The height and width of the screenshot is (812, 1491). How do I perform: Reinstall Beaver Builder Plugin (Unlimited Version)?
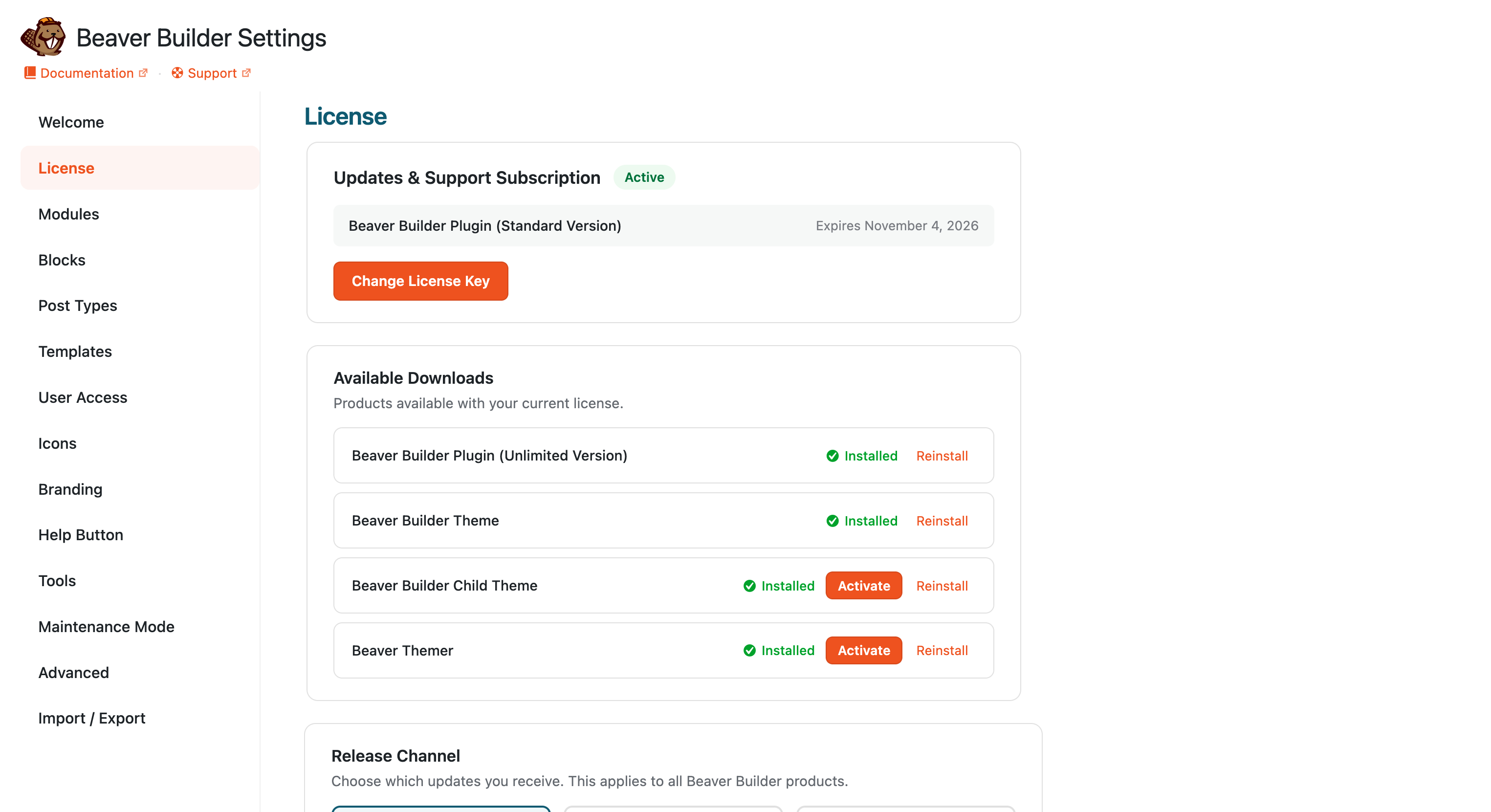[x=942, y=456]
